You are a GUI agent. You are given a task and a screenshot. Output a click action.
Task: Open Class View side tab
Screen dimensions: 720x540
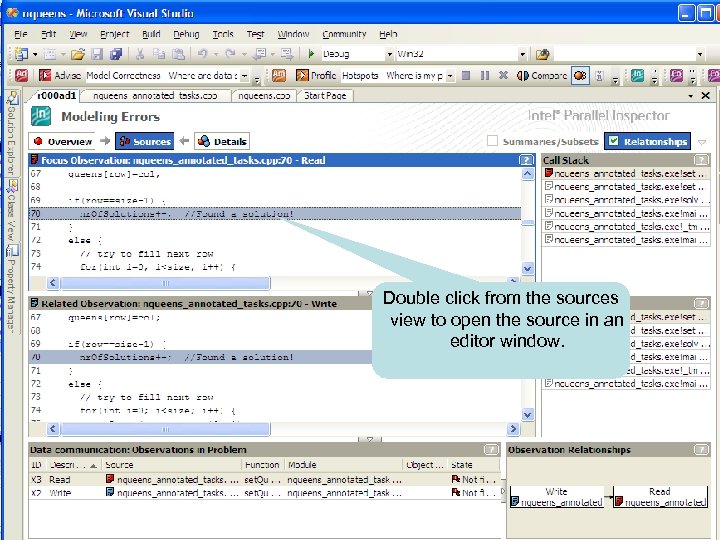[12, 210]
